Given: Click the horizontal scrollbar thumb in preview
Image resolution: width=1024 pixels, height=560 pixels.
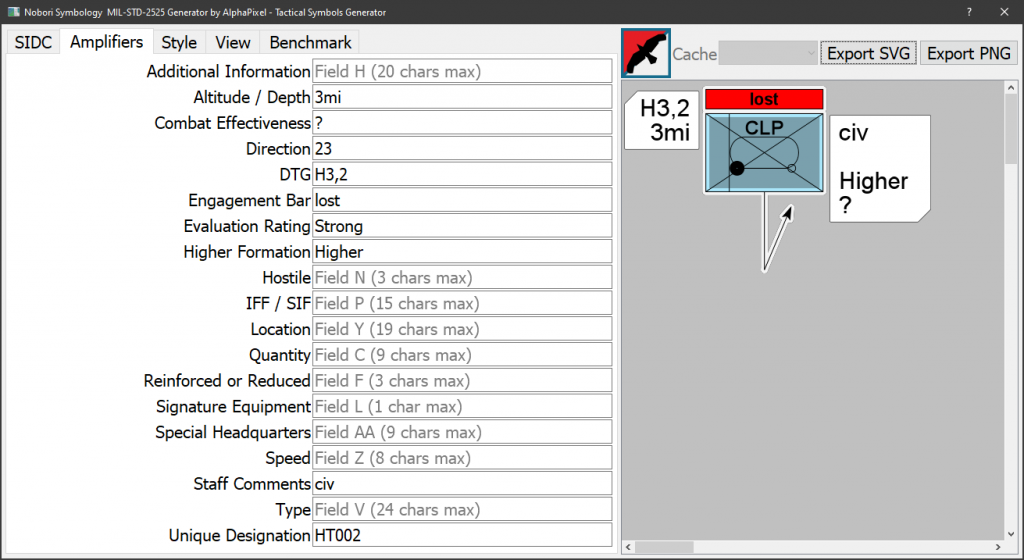Looking at the screenshot, I should pos(664,547).
